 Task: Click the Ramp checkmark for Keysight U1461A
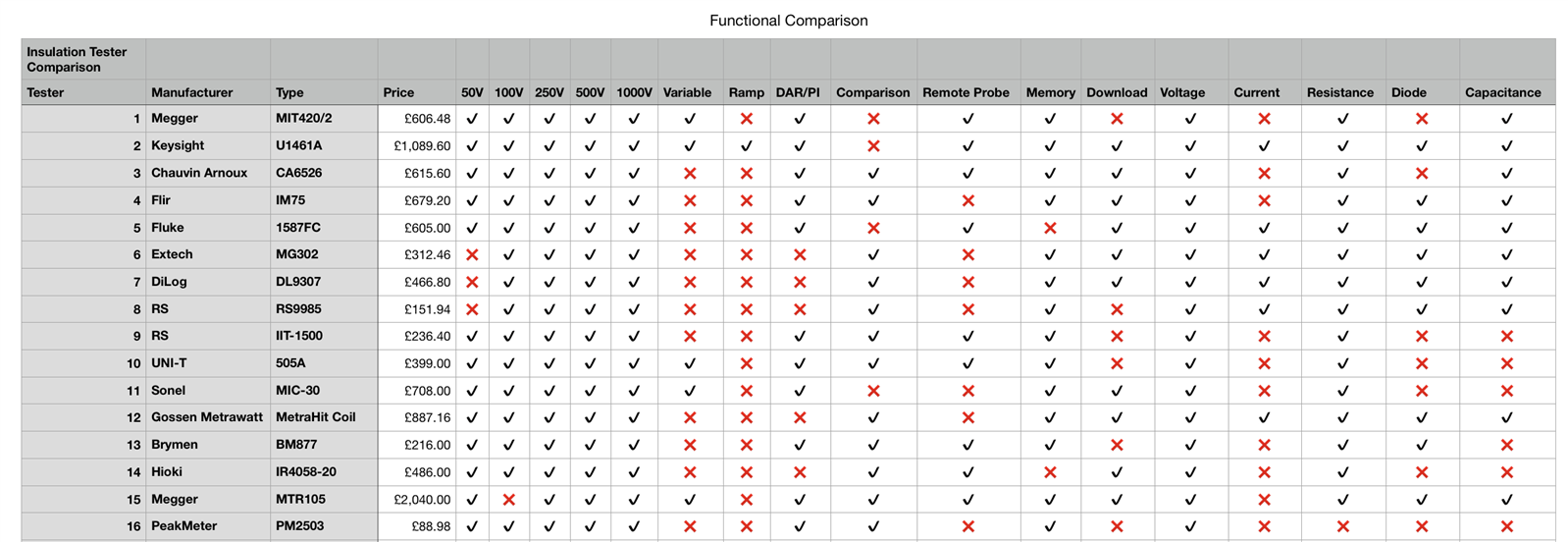coord(747,146)
